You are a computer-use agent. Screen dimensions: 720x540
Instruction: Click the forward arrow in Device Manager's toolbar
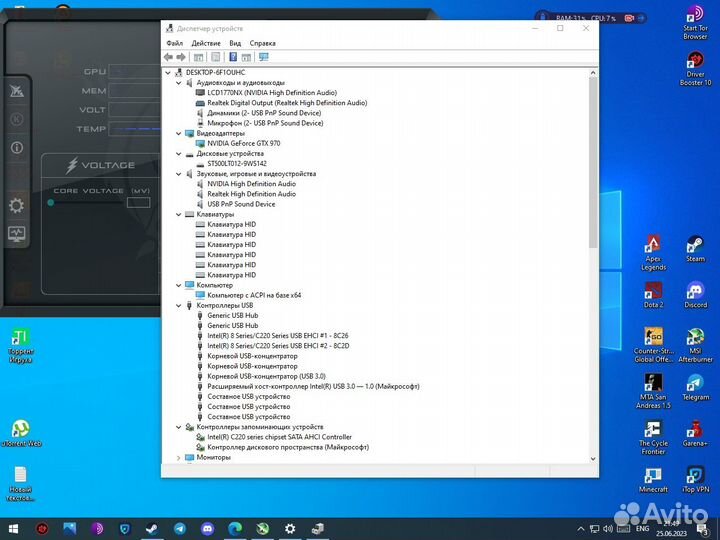[x=181, y=57]
